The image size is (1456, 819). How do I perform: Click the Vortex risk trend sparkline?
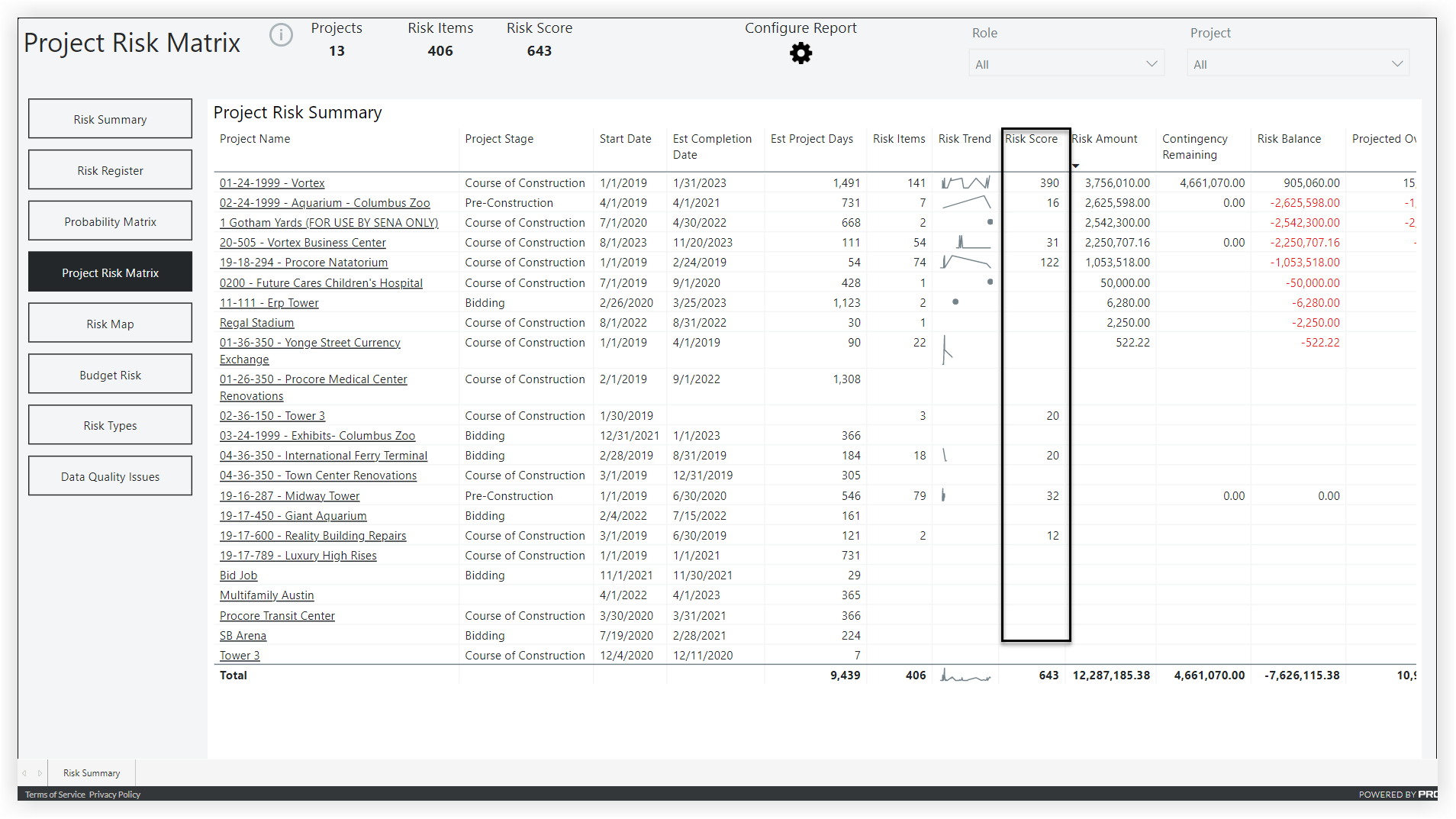[965, 183]
